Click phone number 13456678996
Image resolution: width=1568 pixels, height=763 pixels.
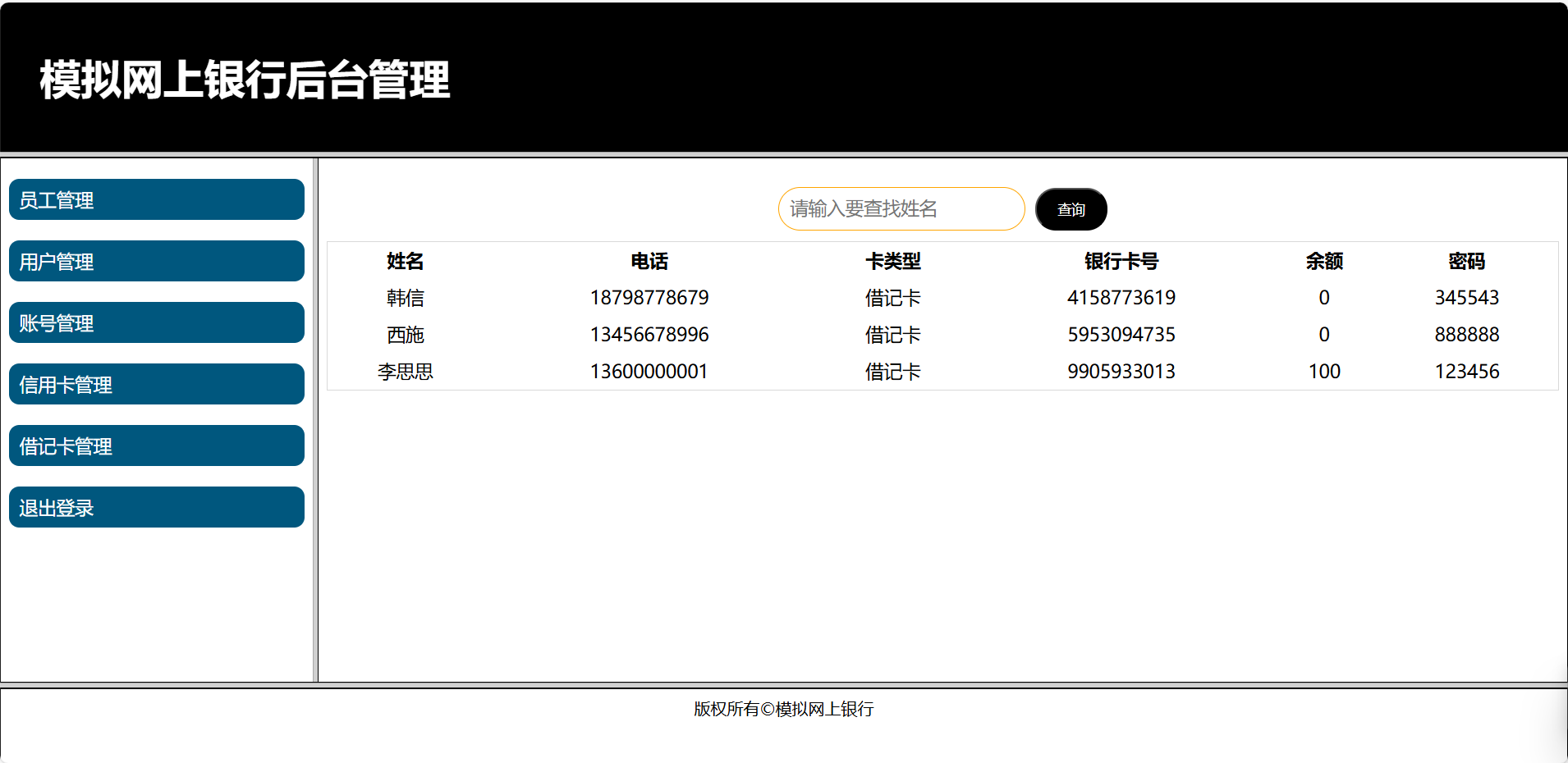tap(649, 335)
